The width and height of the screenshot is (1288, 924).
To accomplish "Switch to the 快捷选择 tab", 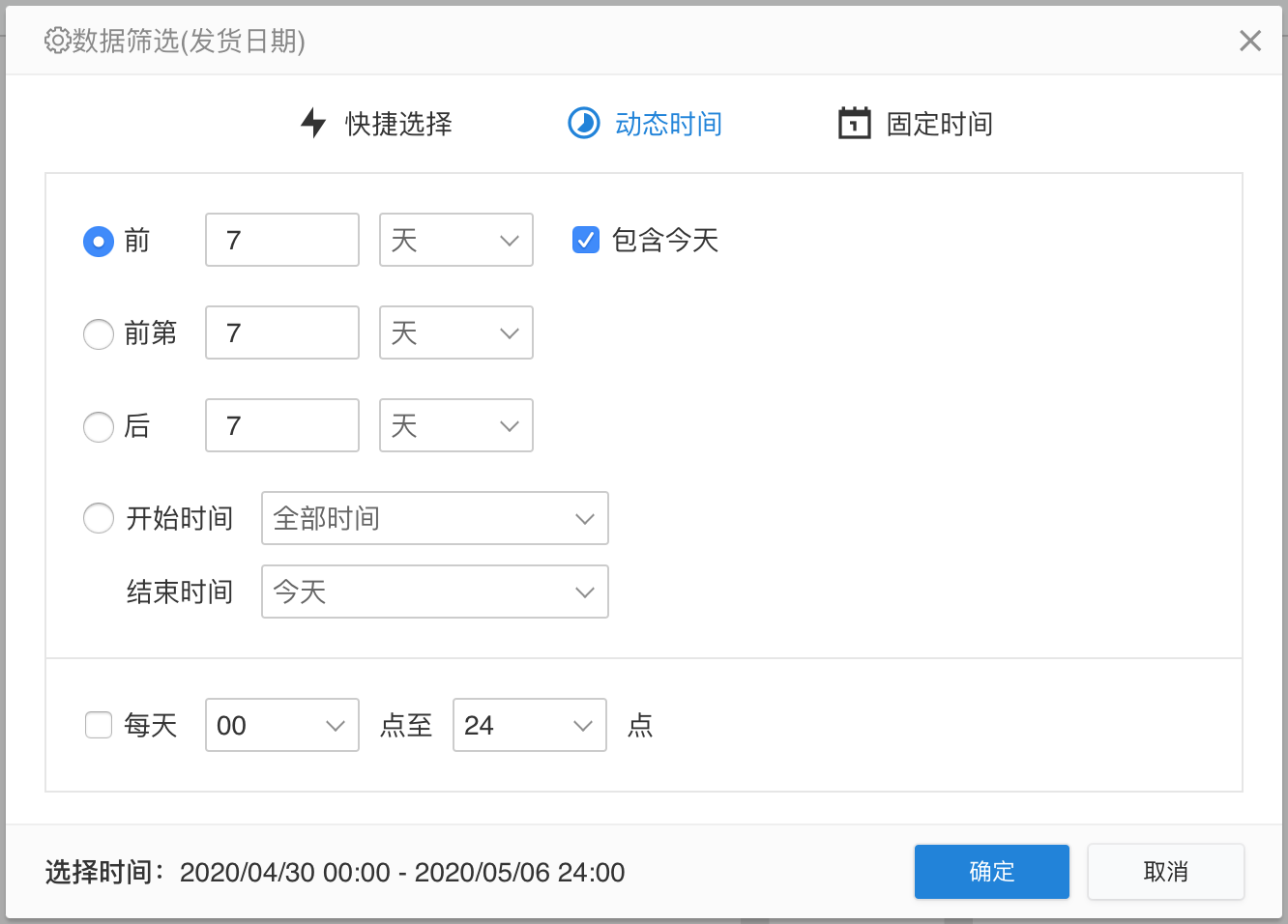I will click(398, 124).
